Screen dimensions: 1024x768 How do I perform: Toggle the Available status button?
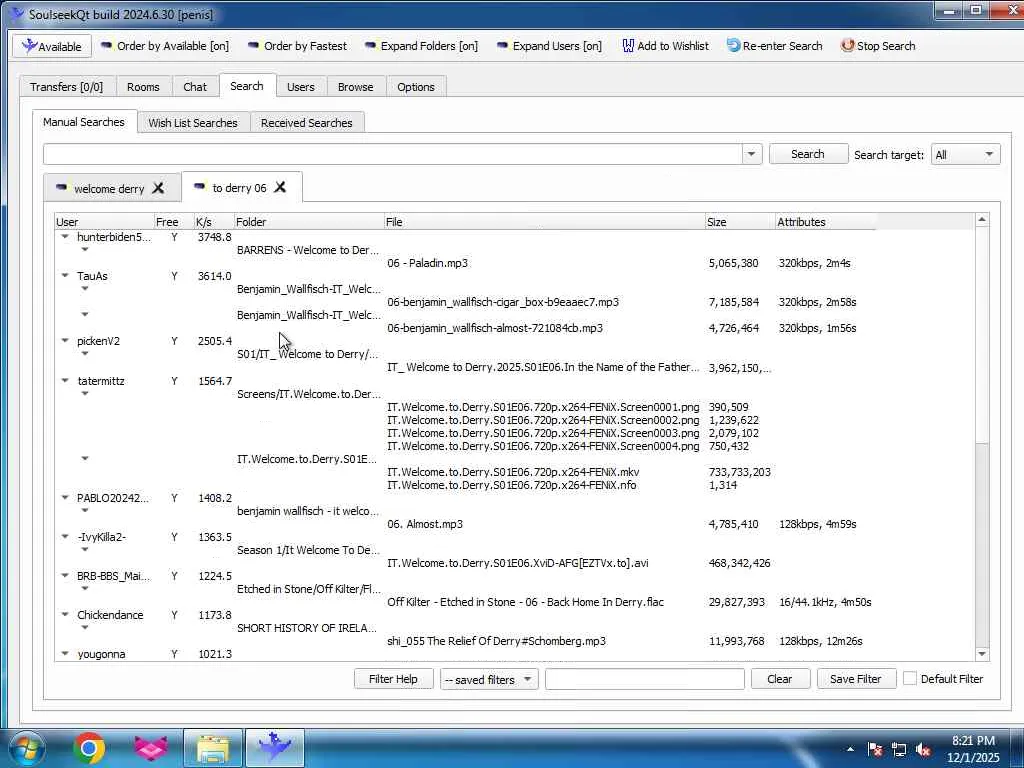[x=52, y=46]
